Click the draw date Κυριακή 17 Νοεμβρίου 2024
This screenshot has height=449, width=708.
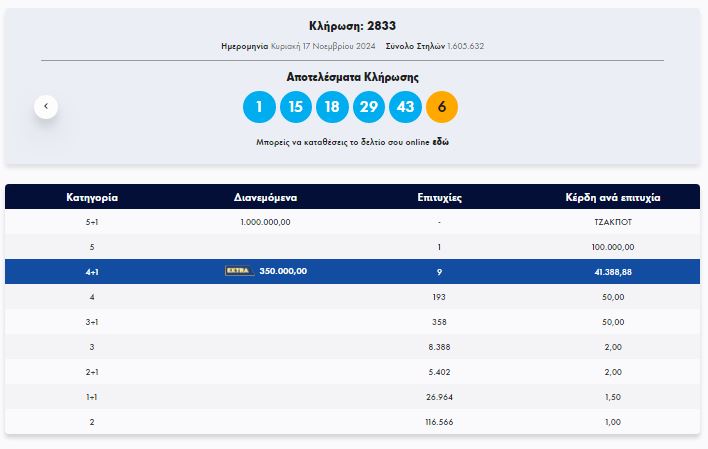(322, 47)
